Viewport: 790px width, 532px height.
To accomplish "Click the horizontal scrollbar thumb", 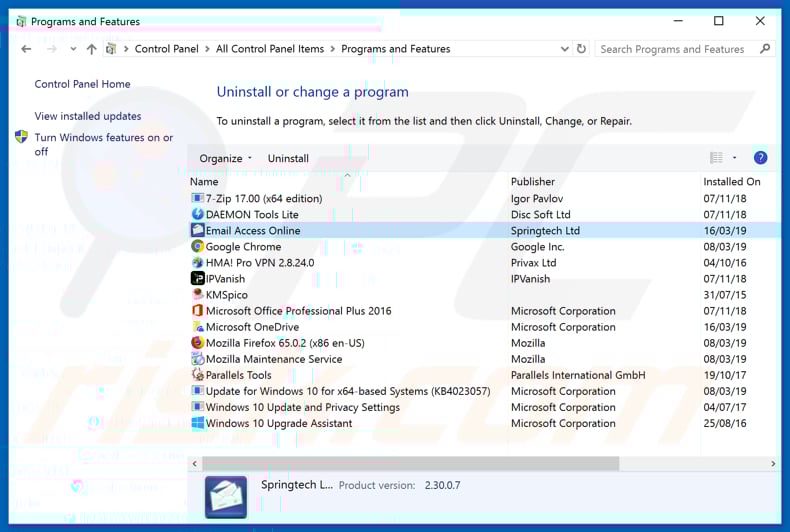I will (410, 463).
